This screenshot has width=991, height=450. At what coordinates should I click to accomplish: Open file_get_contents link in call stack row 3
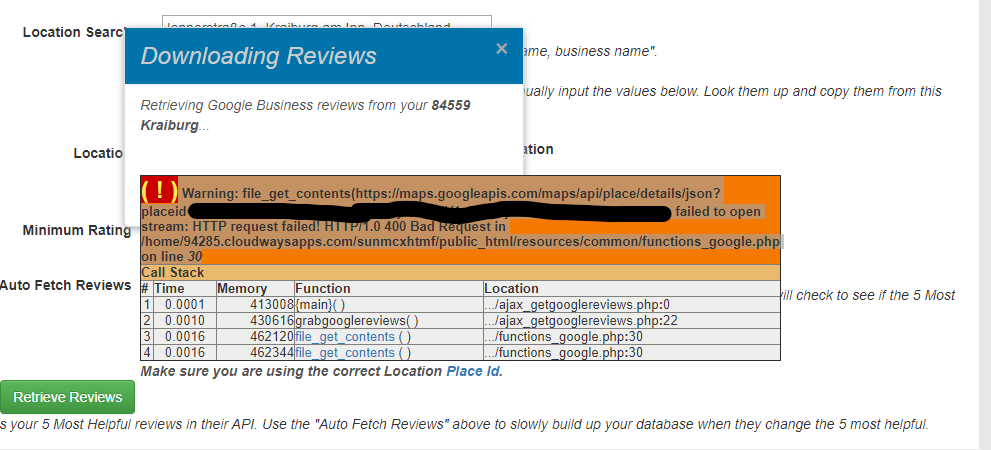pos(353,337)
